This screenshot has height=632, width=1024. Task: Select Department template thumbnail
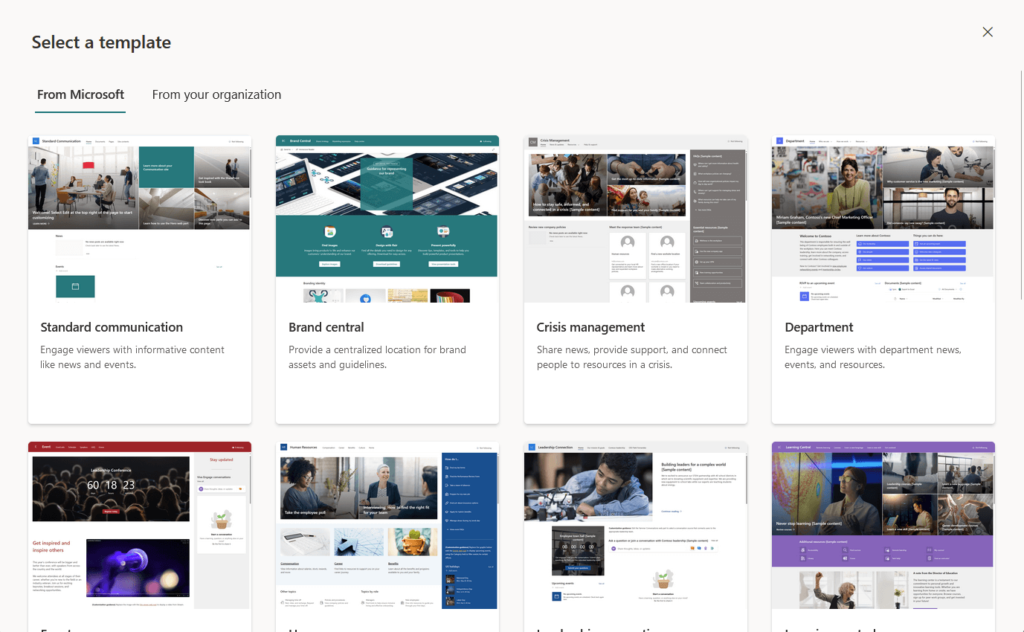pos(883,219)
